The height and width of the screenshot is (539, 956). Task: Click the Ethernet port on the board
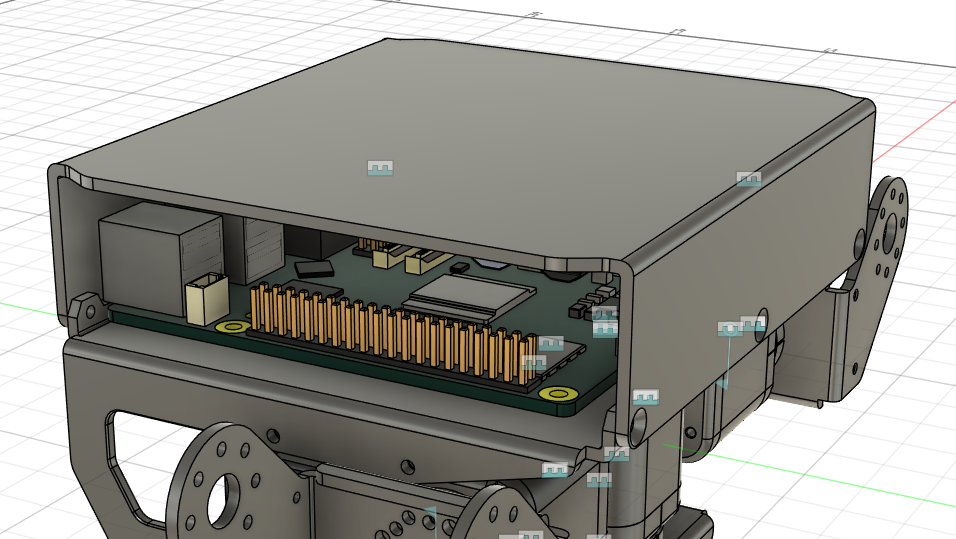coord(160,257)
